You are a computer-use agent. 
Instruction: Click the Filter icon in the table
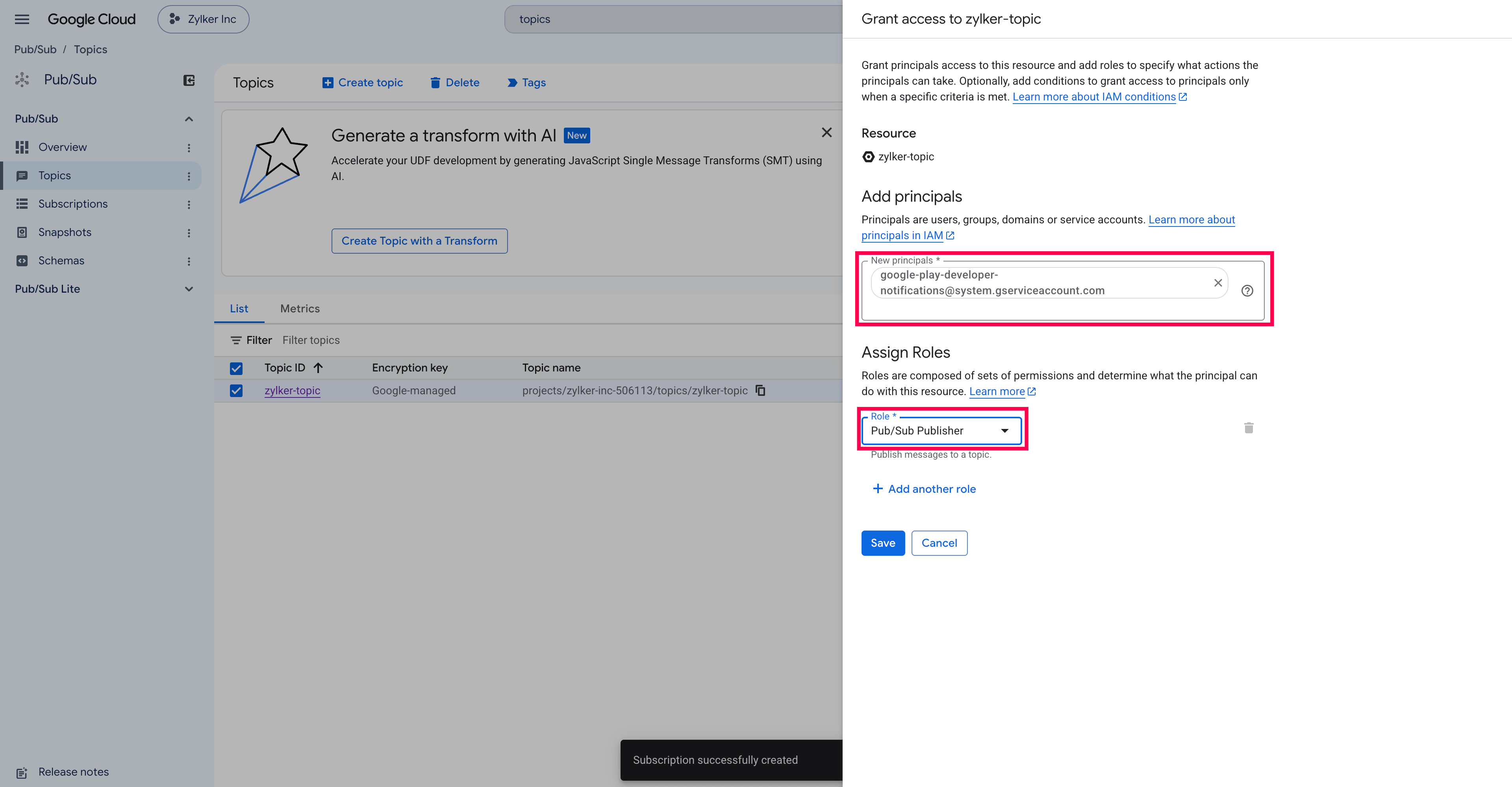235,341
